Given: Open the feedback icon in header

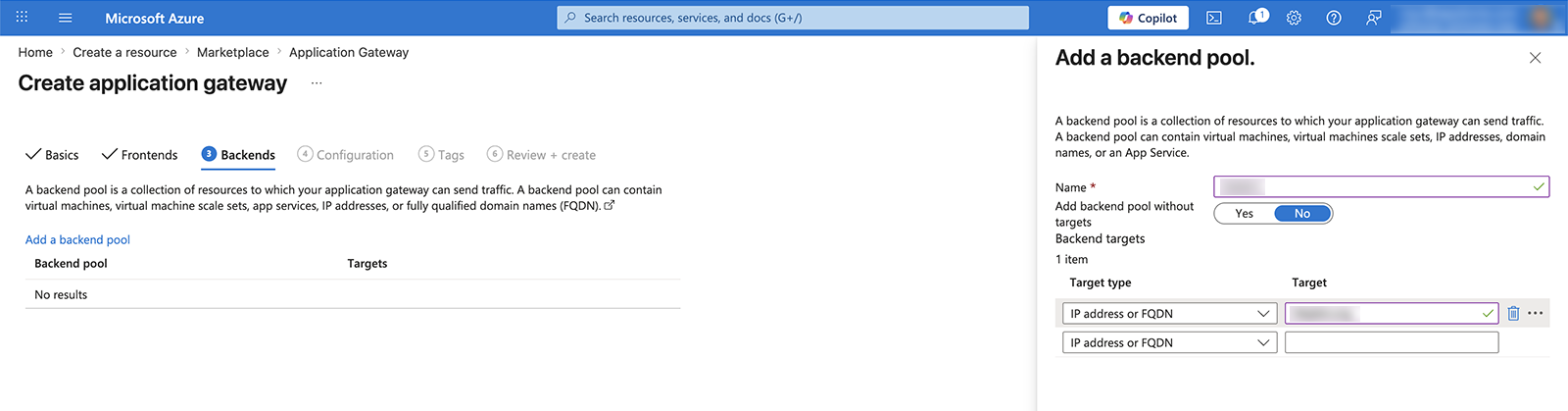Looking at the screenshot, I should pos(1374,18).
